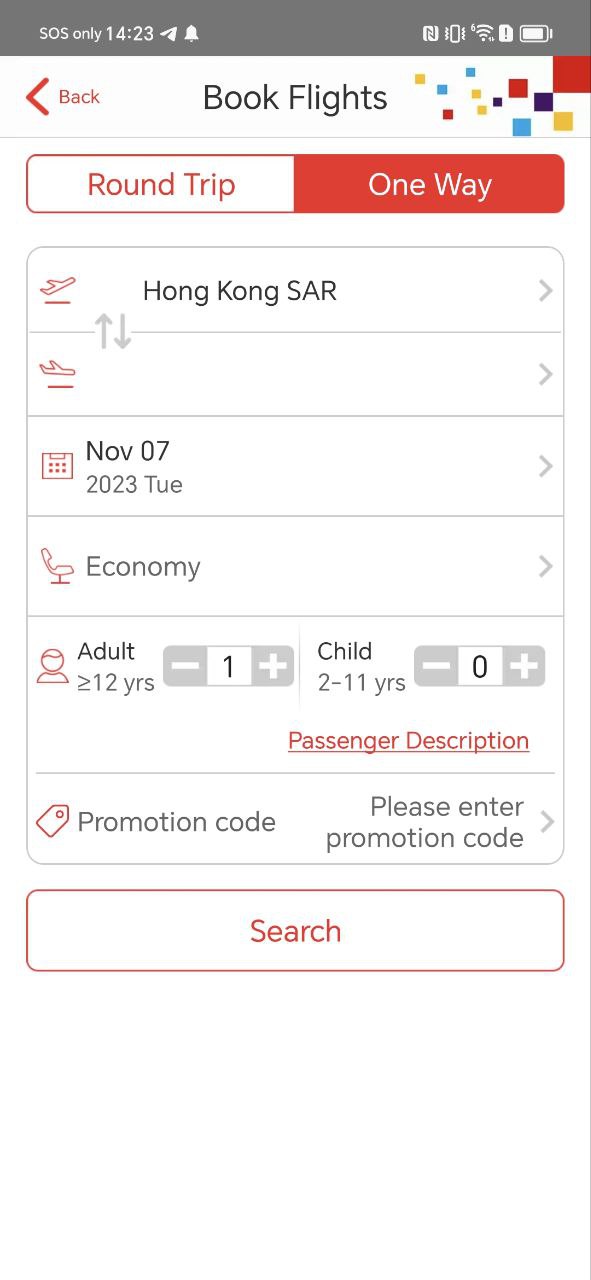Decrease child count with minus button

coord(437,666)
